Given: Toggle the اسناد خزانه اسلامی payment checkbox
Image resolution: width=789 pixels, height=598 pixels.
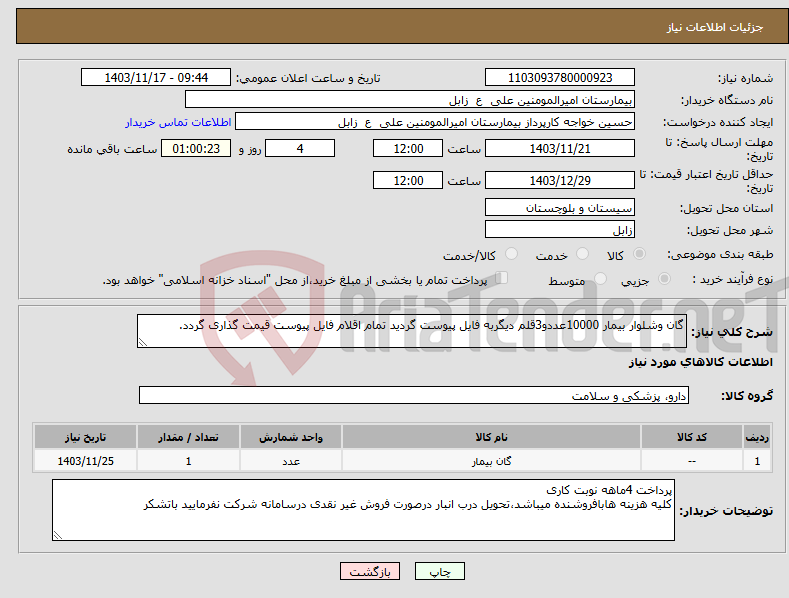Looking at the screenshot, I should click(502, 277).
